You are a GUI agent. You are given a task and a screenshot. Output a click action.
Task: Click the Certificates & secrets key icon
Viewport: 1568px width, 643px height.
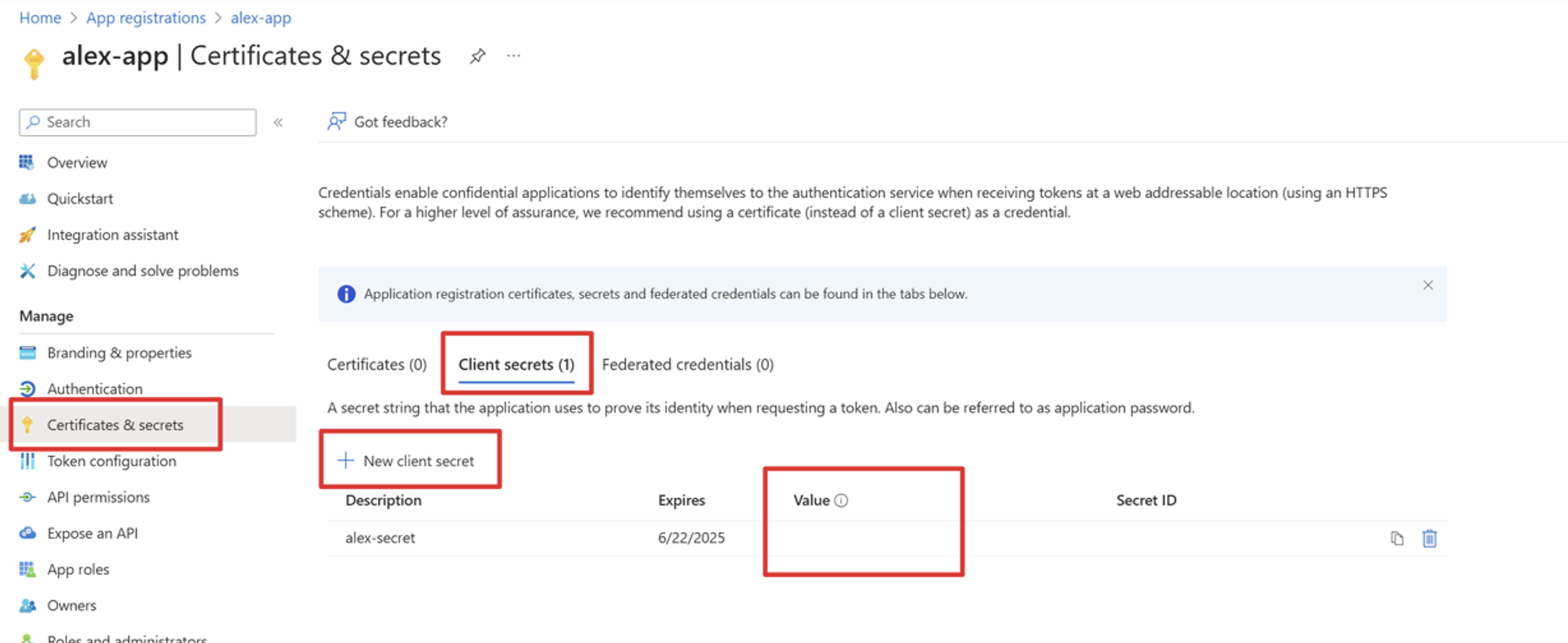pyautogui.click(x=27, y=424)
